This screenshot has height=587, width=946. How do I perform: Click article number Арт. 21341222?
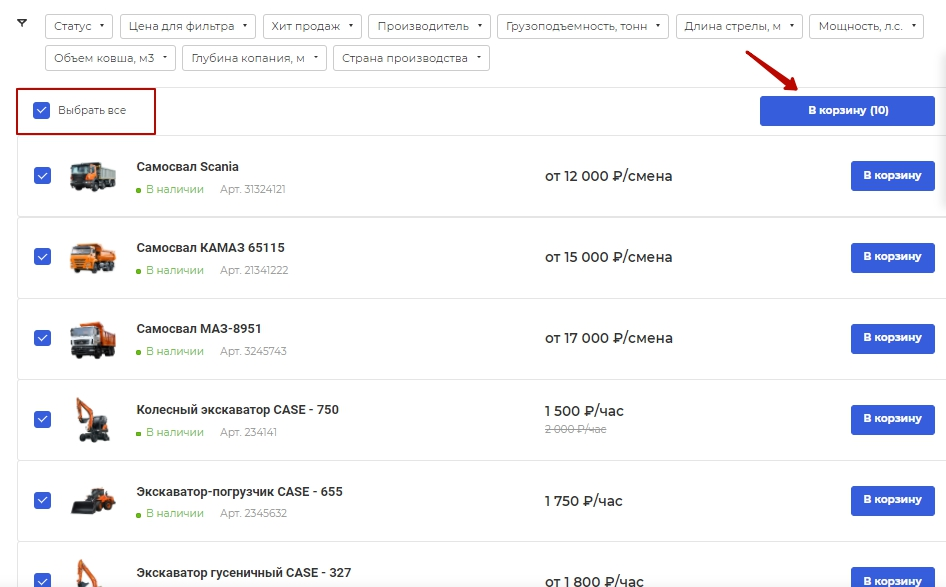pos(254,270)
